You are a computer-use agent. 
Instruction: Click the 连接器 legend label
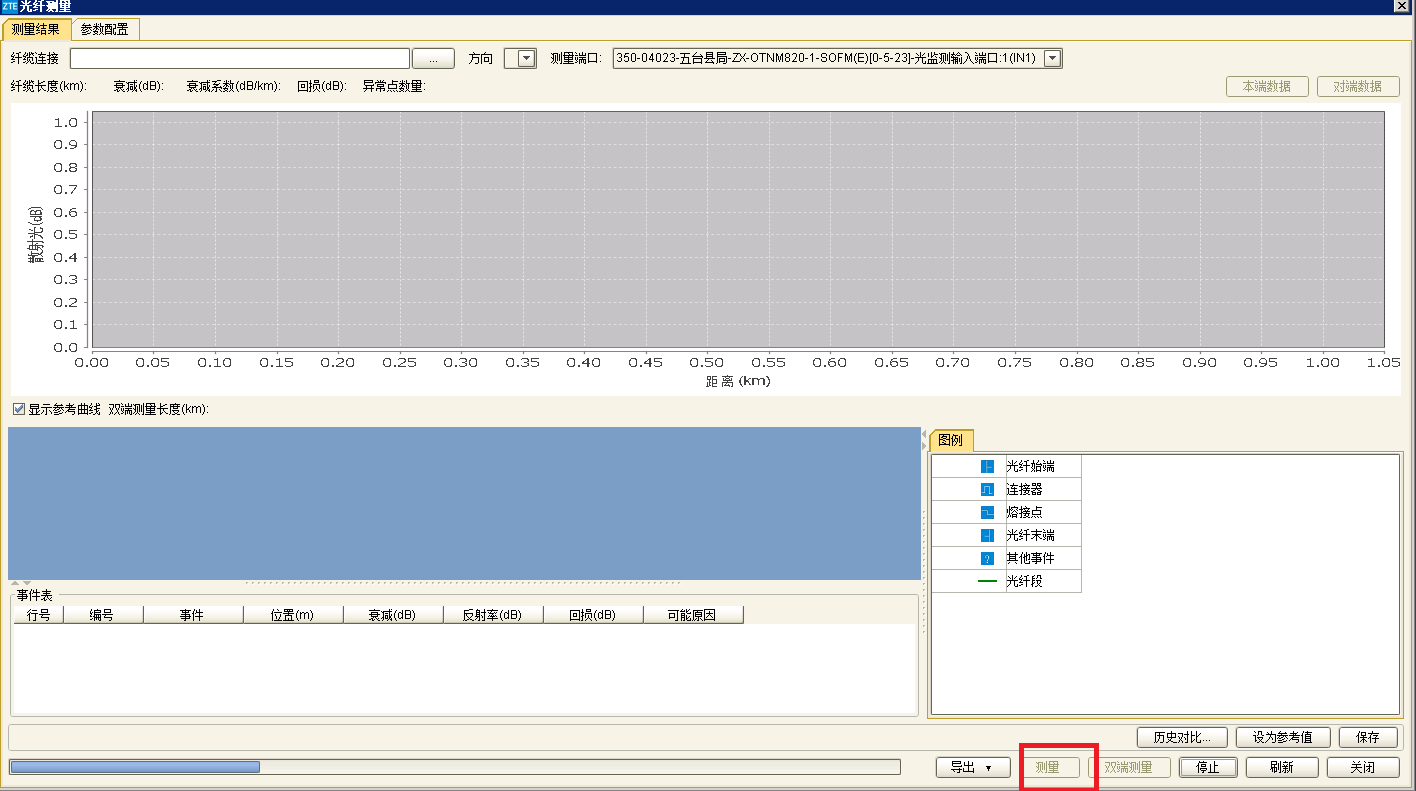click(1024, 489)
